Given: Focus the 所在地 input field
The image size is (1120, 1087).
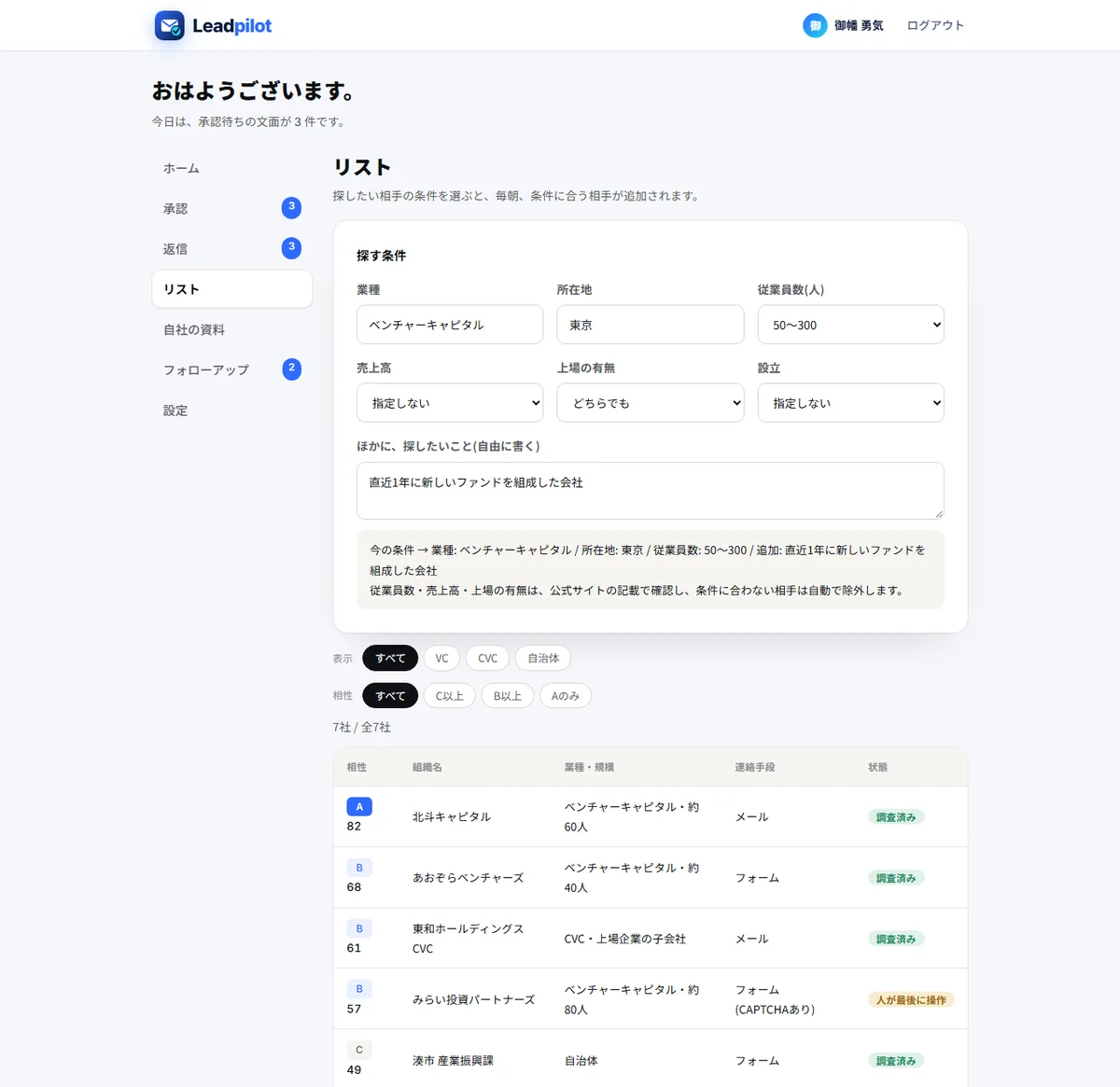Looking at the screenshot, I should coord(651,325).
